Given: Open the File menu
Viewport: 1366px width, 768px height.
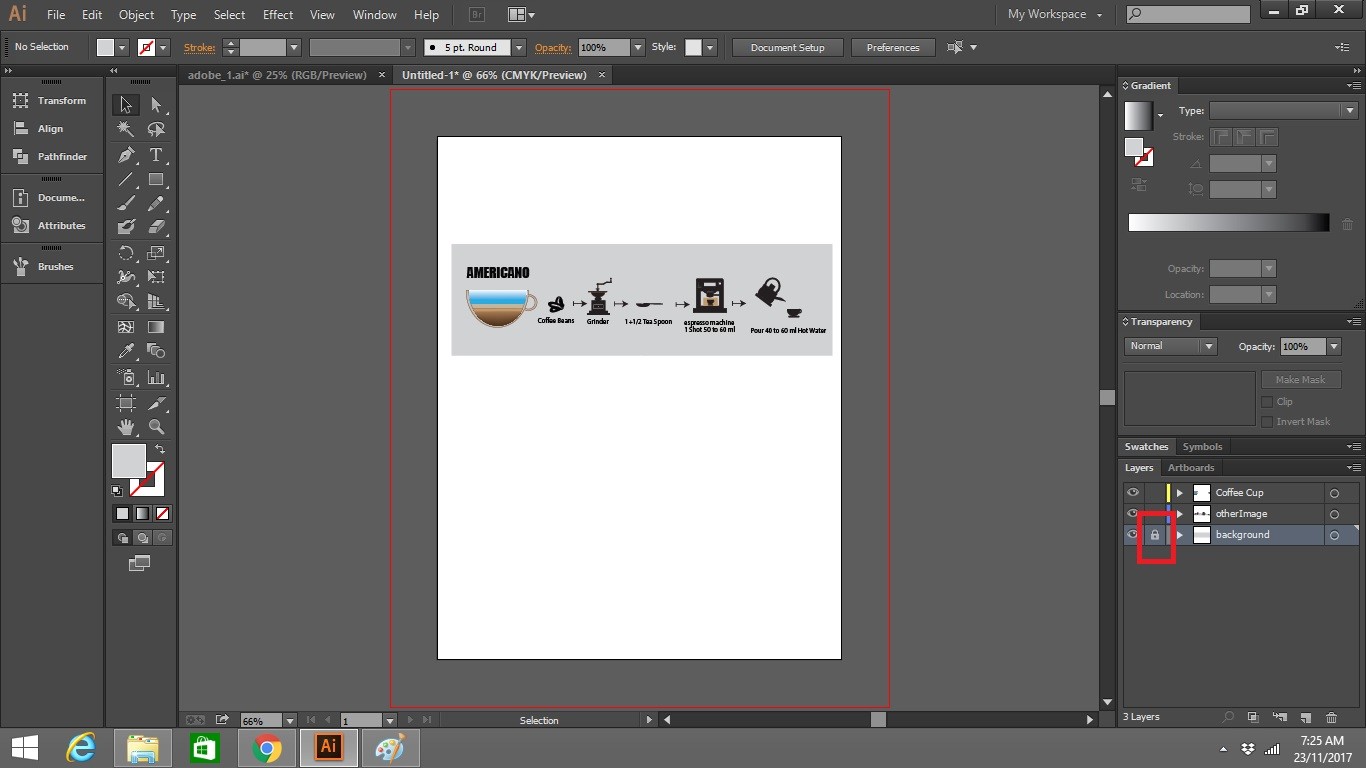Looking at the screenshot, I should point(56,15).
